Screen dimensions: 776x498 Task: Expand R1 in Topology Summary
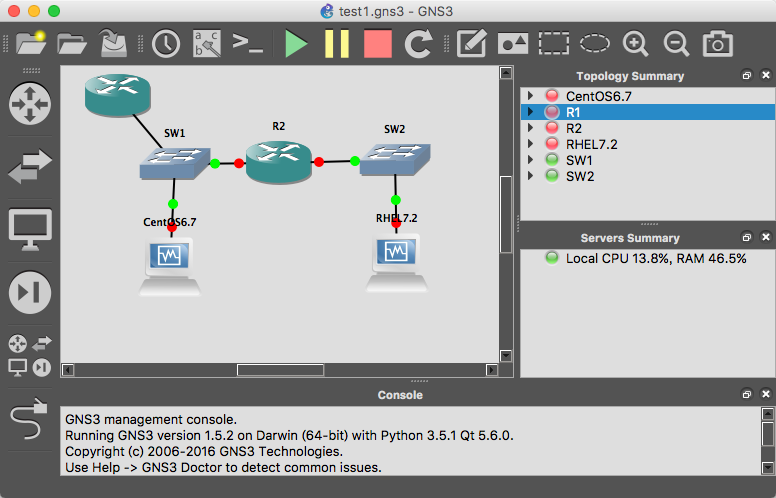531,112
